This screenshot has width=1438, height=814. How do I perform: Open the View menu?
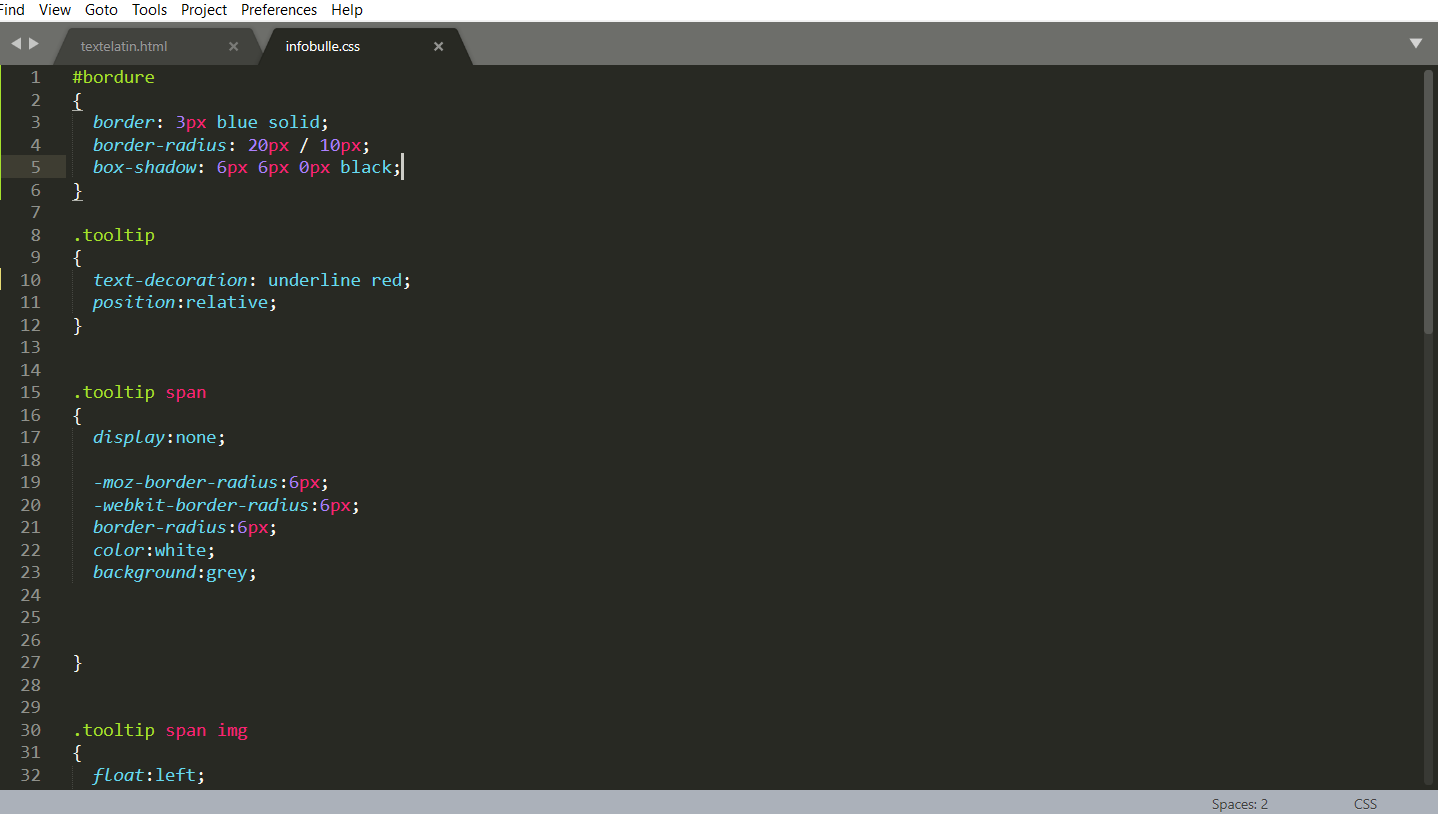coord(55,10)
